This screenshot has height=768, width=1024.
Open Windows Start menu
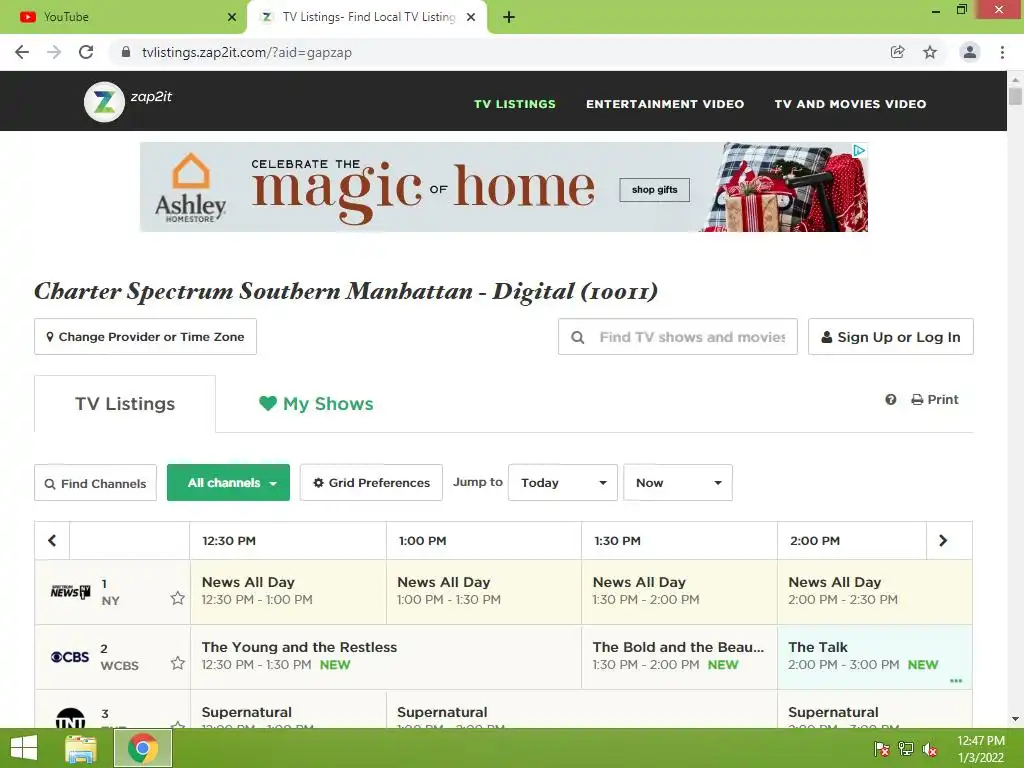pos(24,748)
